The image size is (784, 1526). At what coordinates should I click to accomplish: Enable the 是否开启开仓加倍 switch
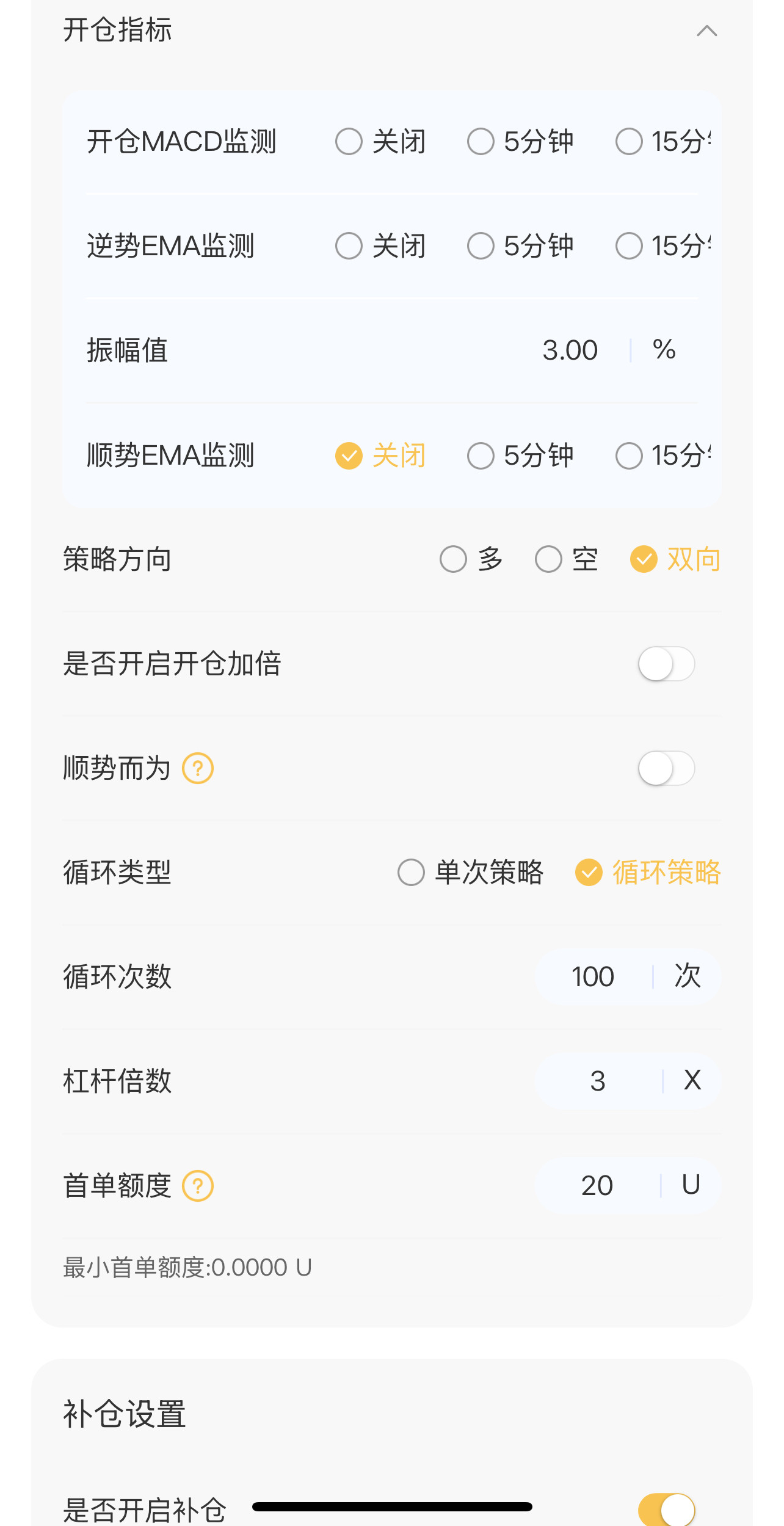tap(666, 664)
